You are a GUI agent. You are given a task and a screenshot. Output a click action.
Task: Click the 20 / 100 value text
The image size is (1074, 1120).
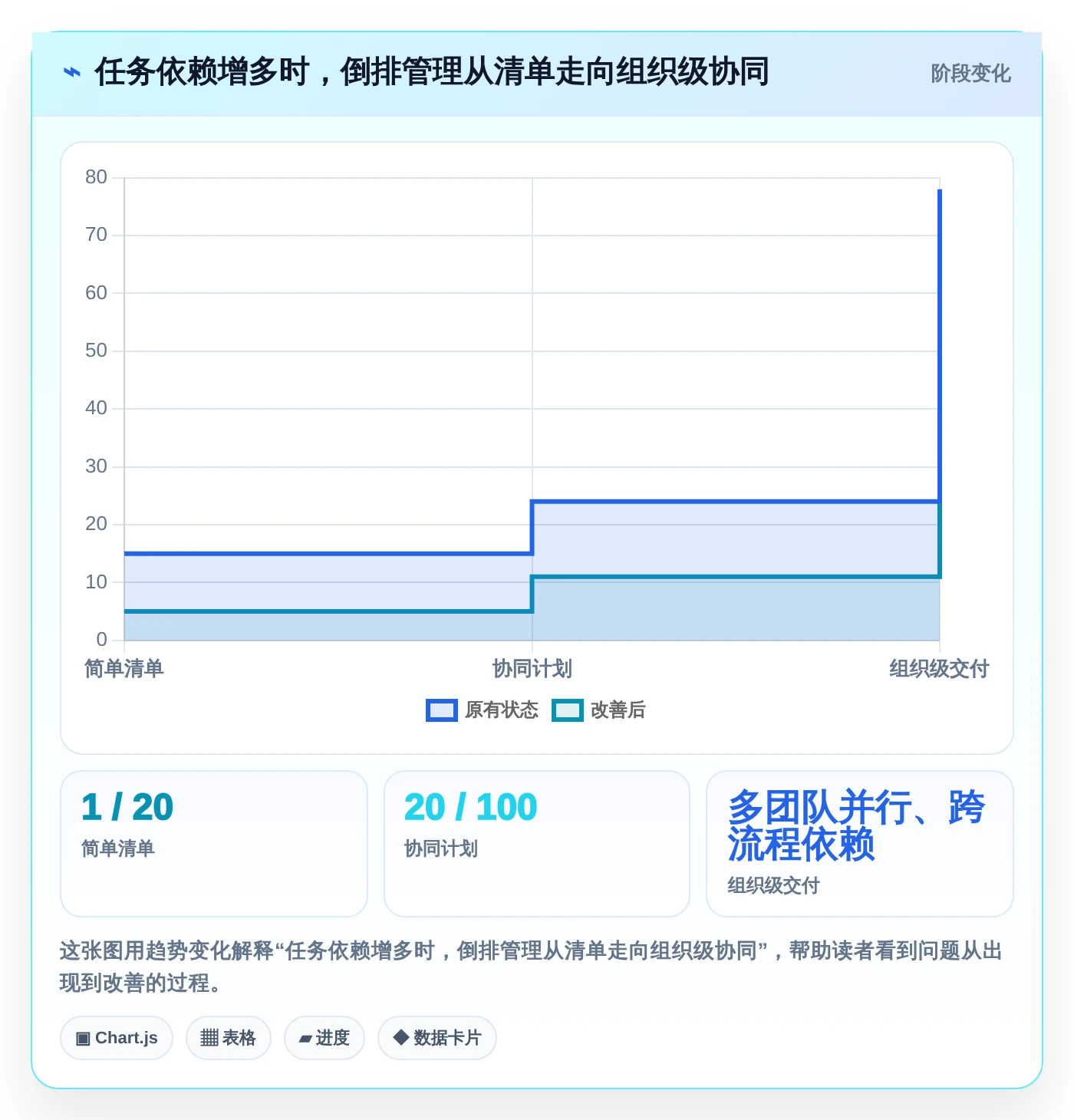471,807
